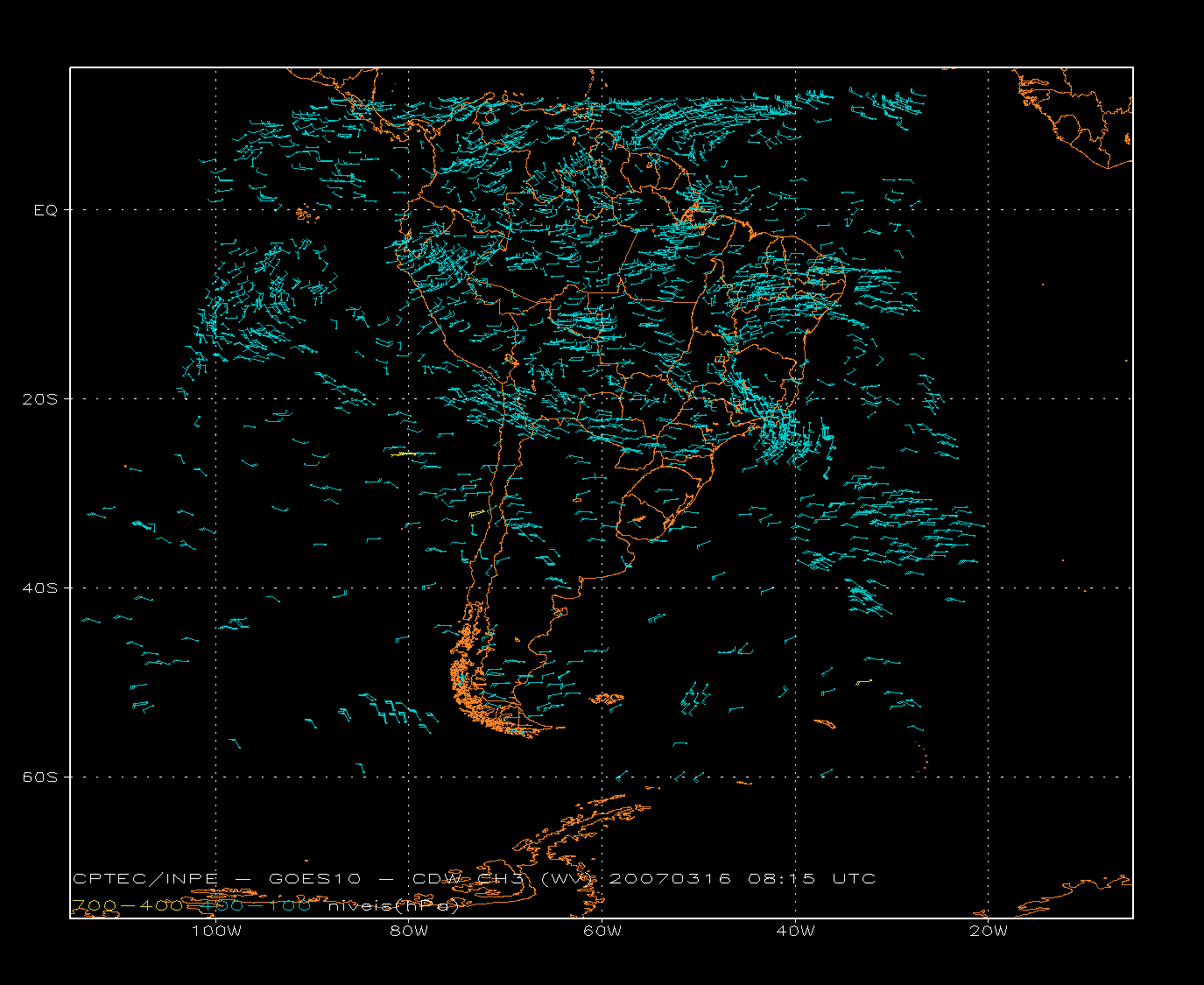Click the EQ latitude label
This screenshot has height=985, width=1204.
tap(46, 210)
